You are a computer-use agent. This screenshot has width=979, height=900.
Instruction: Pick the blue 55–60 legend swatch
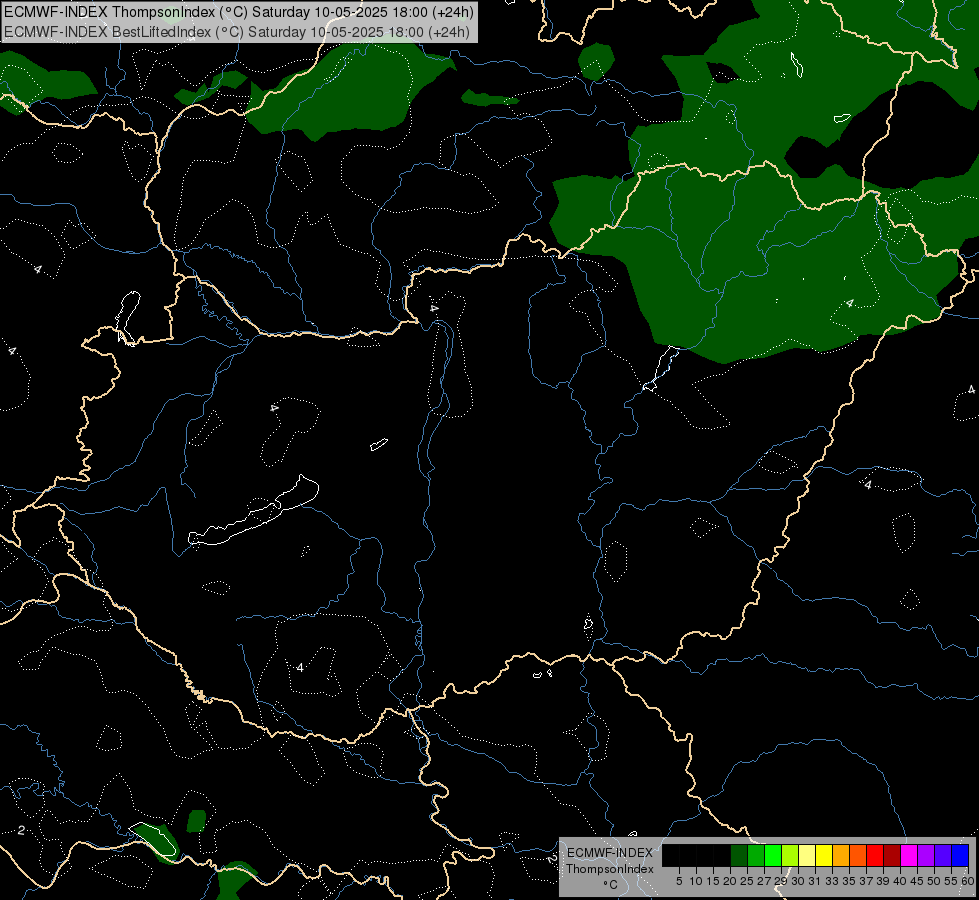(x=960, y=855)
